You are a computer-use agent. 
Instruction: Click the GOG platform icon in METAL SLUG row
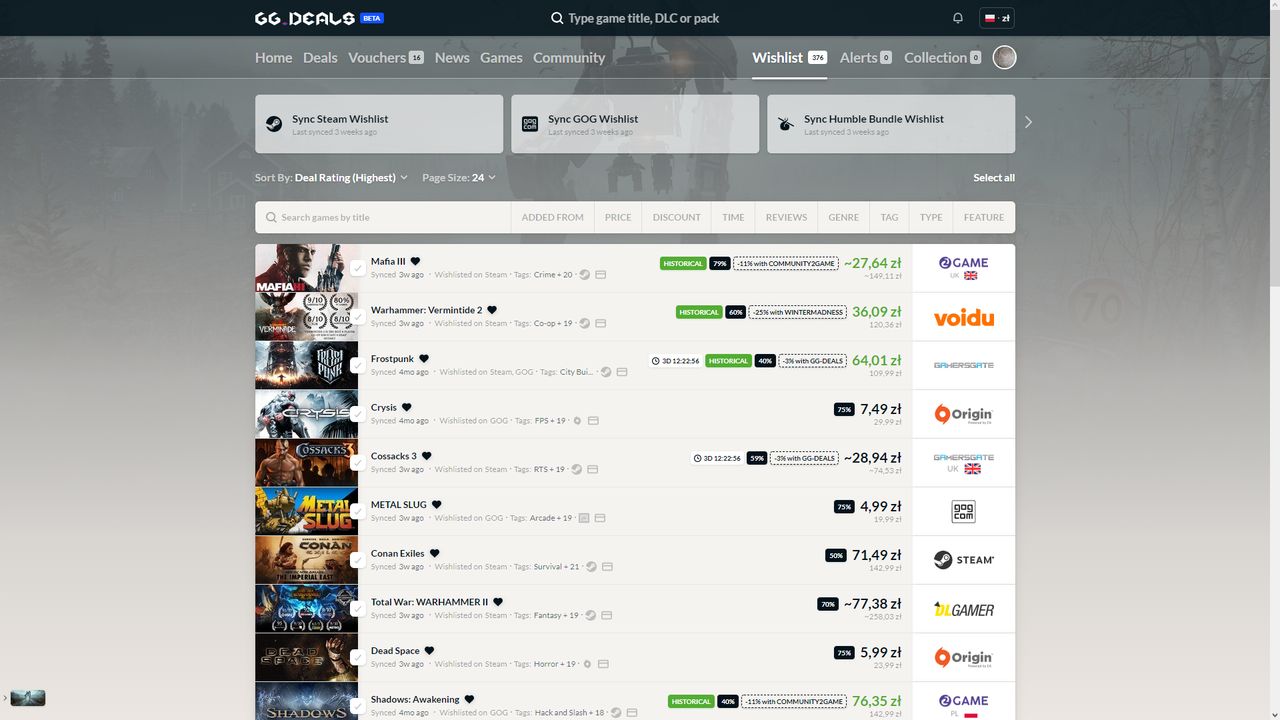click(x=585, y=518)
